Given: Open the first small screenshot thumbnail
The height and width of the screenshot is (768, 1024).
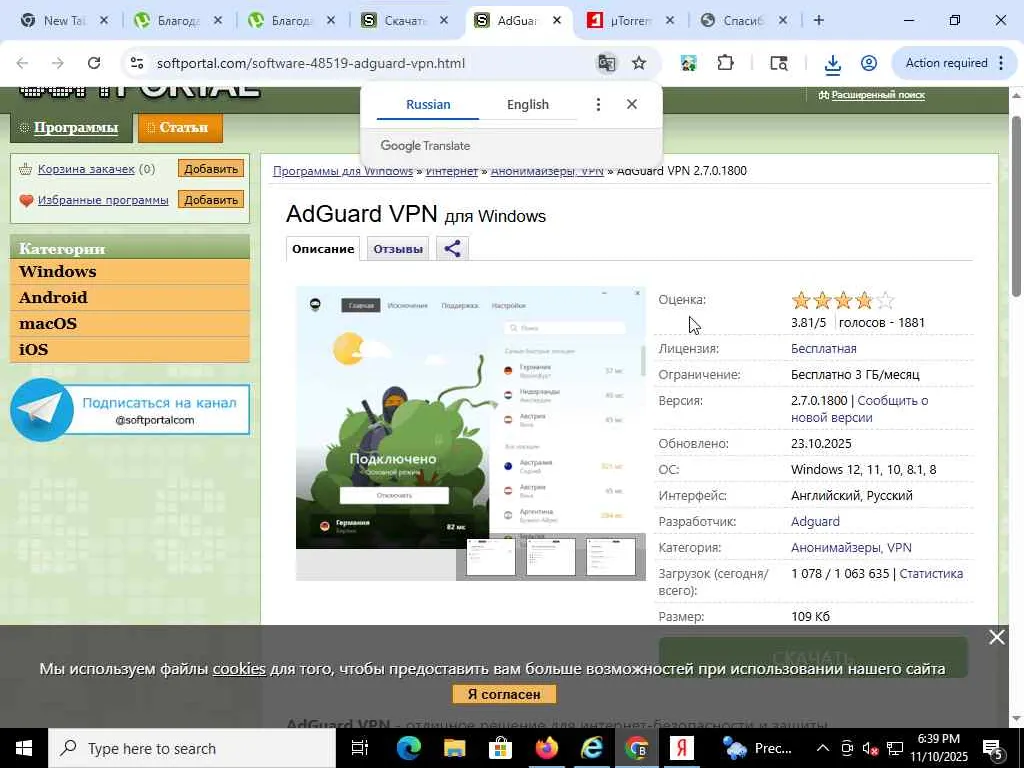Looking at the screenshot, I should coord(490,557).
